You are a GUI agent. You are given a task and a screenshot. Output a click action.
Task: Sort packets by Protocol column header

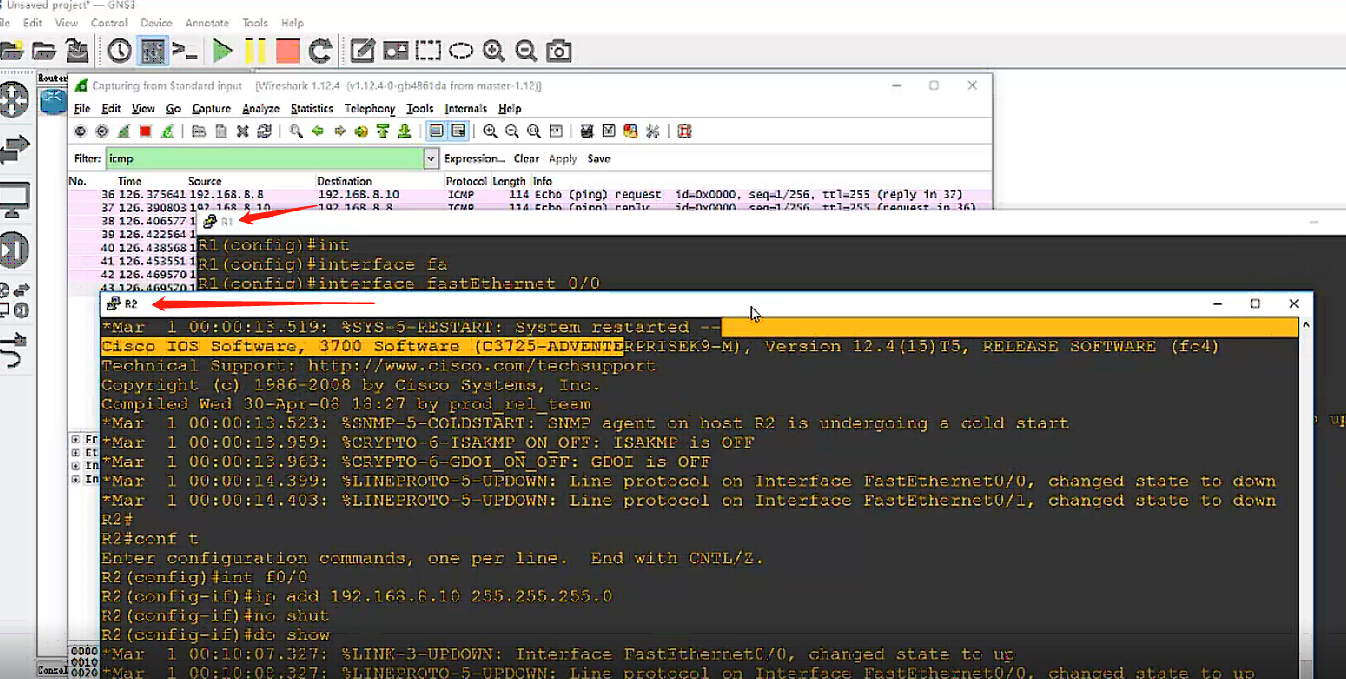467,181
